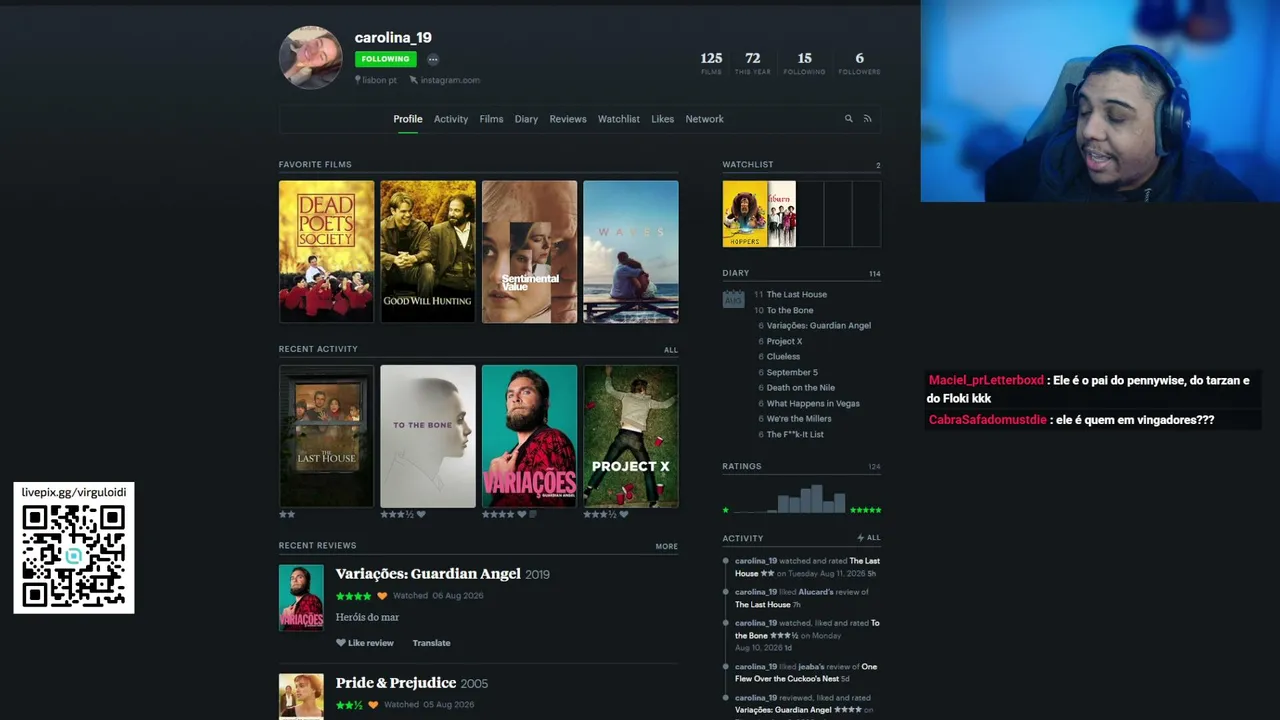Open Project X recent activity poster
Screen dimensions: 1280x720
click(631, 436)
